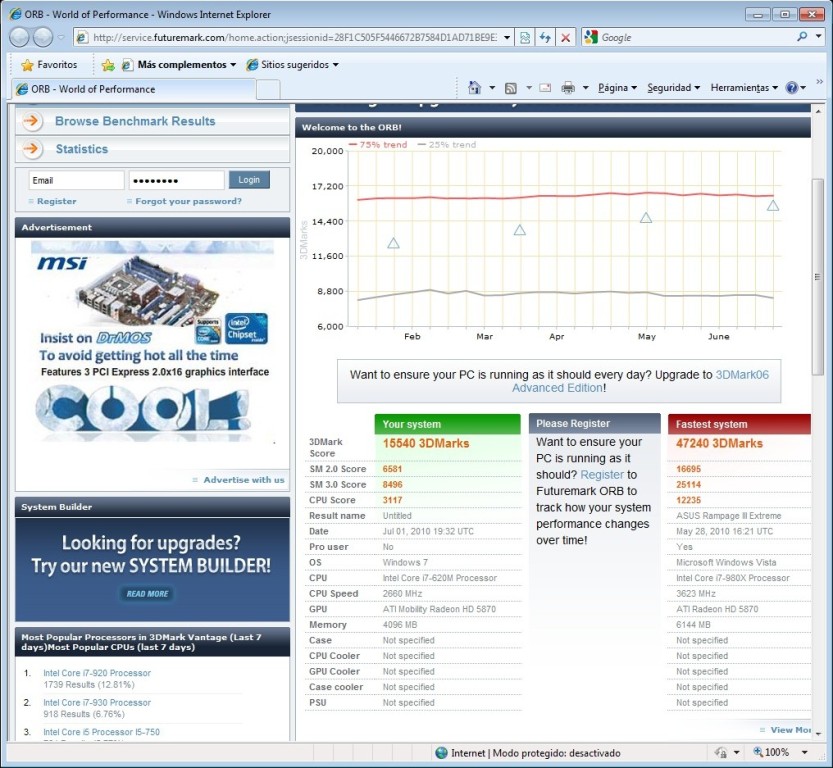Open the zoom level dropdown in status bar
Viewport: 833px width, 768px height.
click(804, 752)
